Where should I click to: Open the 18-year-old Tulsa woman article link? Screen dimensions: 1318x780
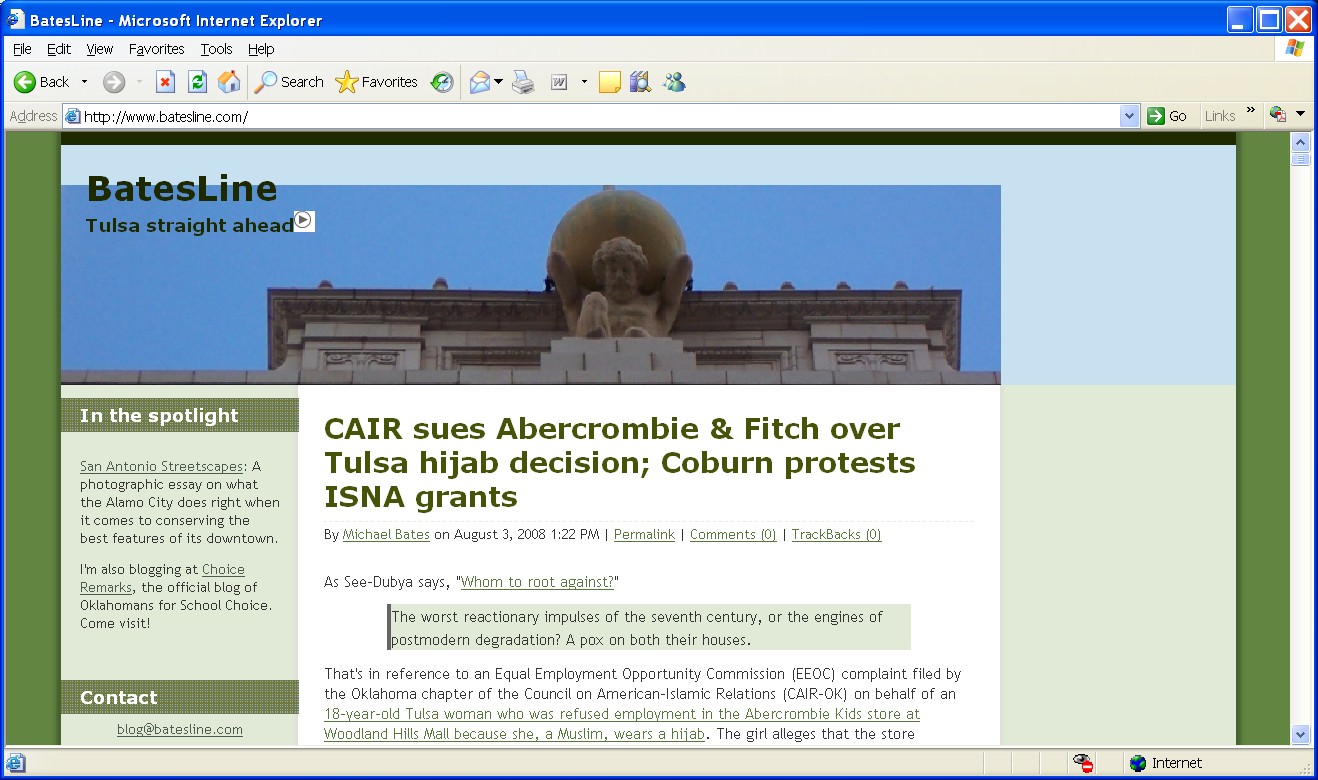tap(622, 725)
